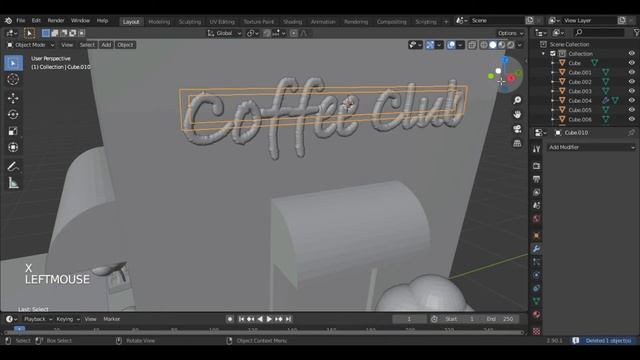Open the Output properties tab
This screenshot has width=640, height=360.
[x=536, y=179]
